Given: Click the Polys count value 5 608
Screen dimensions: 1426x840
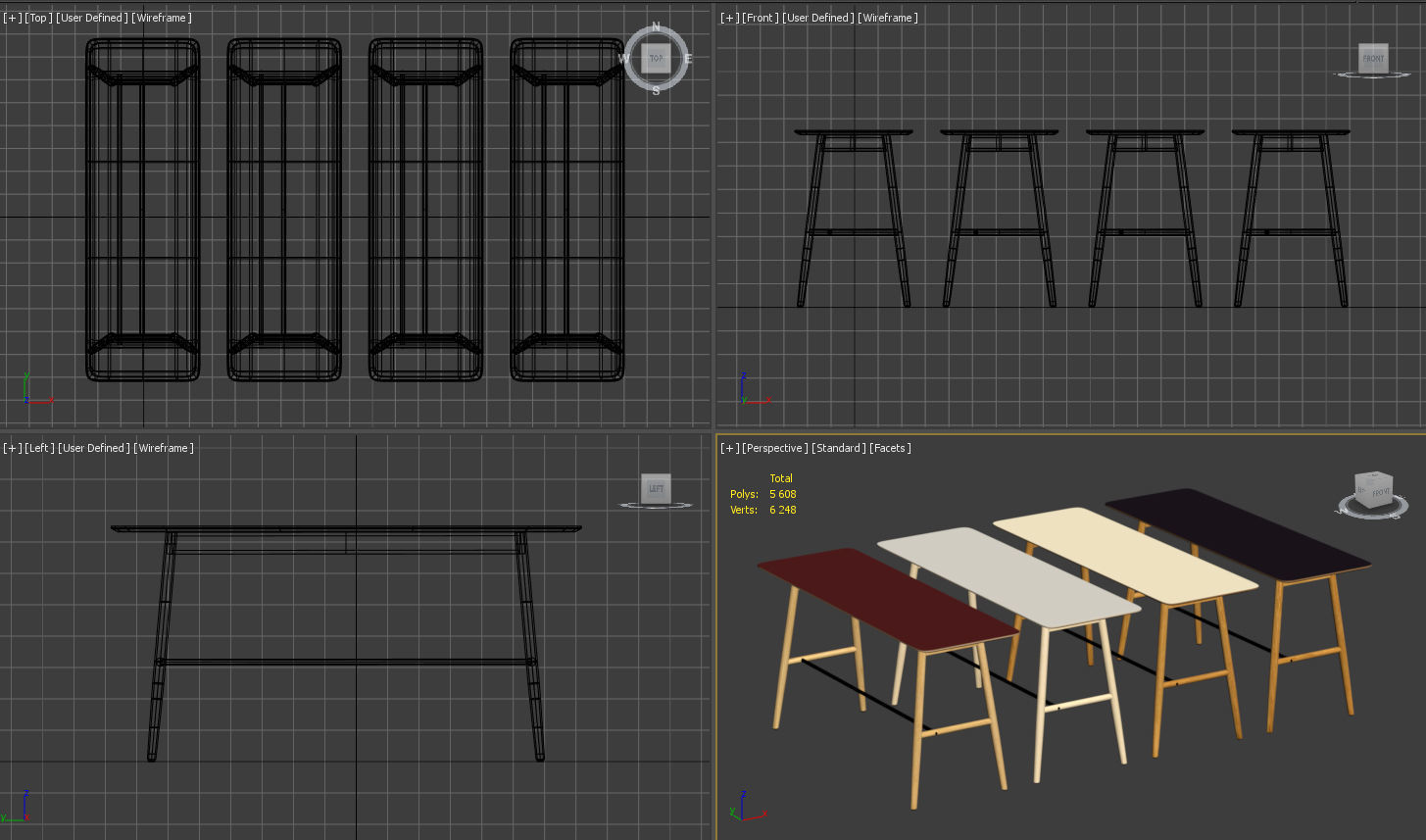Looking at the screenshot, I should point(783,494).
